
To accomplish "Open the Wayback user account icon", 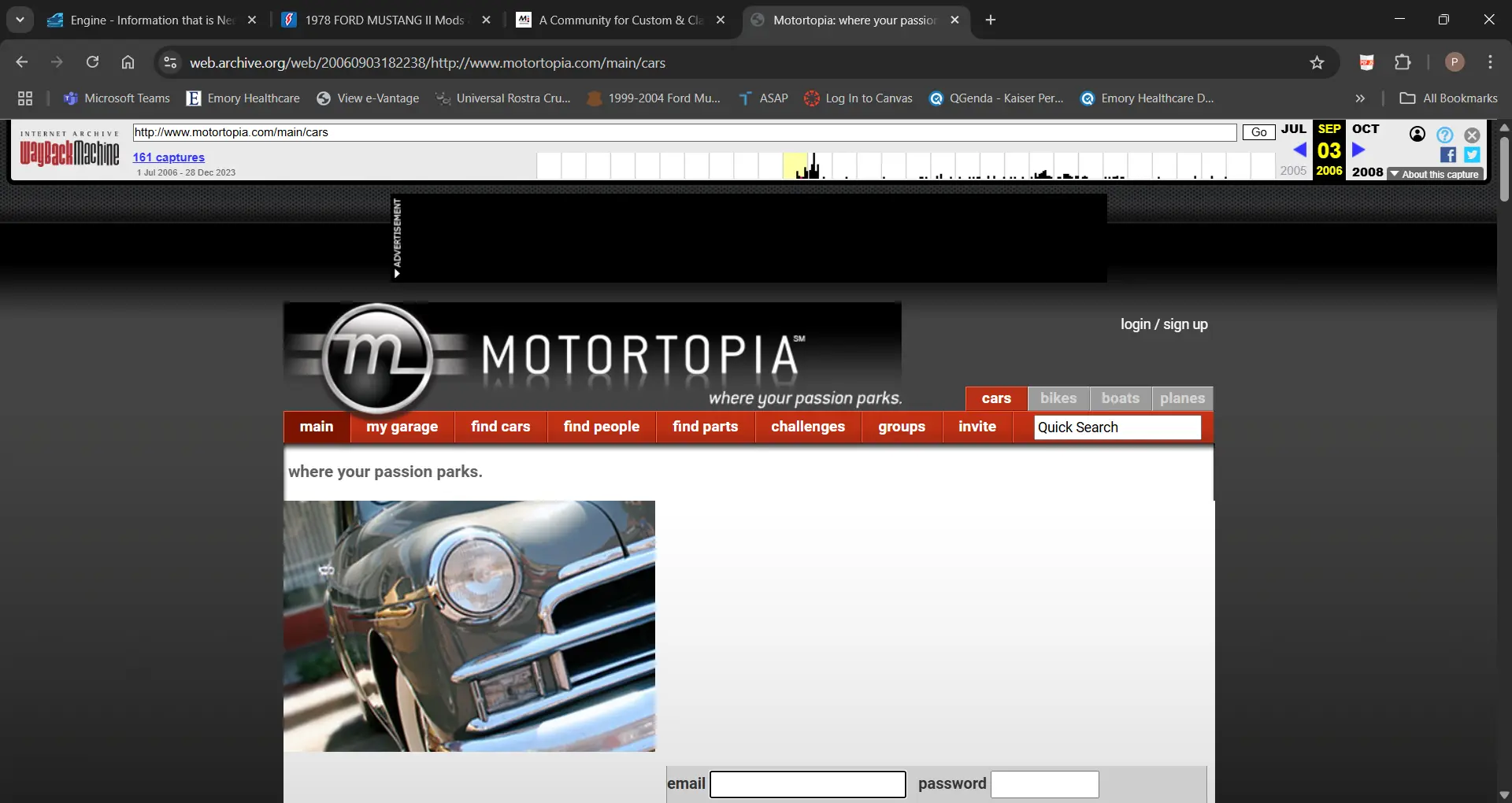I will point(1417,135).
